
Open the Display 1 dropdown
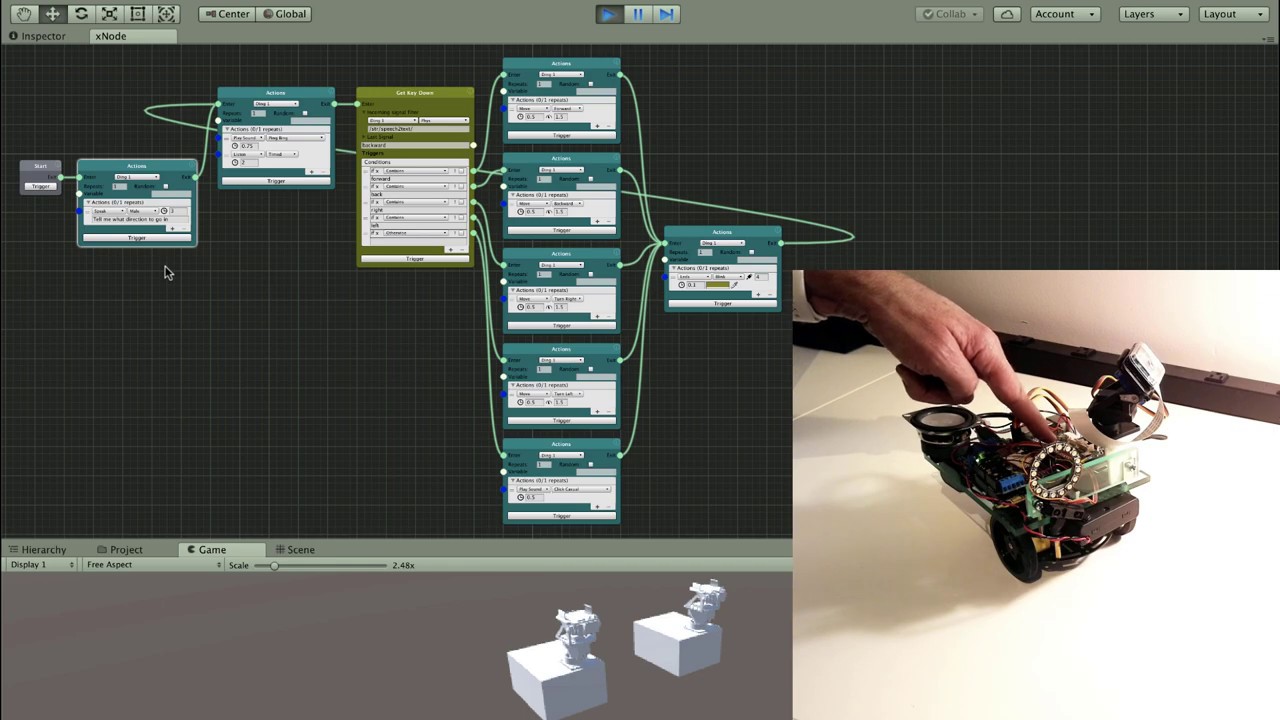pos(42,565)
